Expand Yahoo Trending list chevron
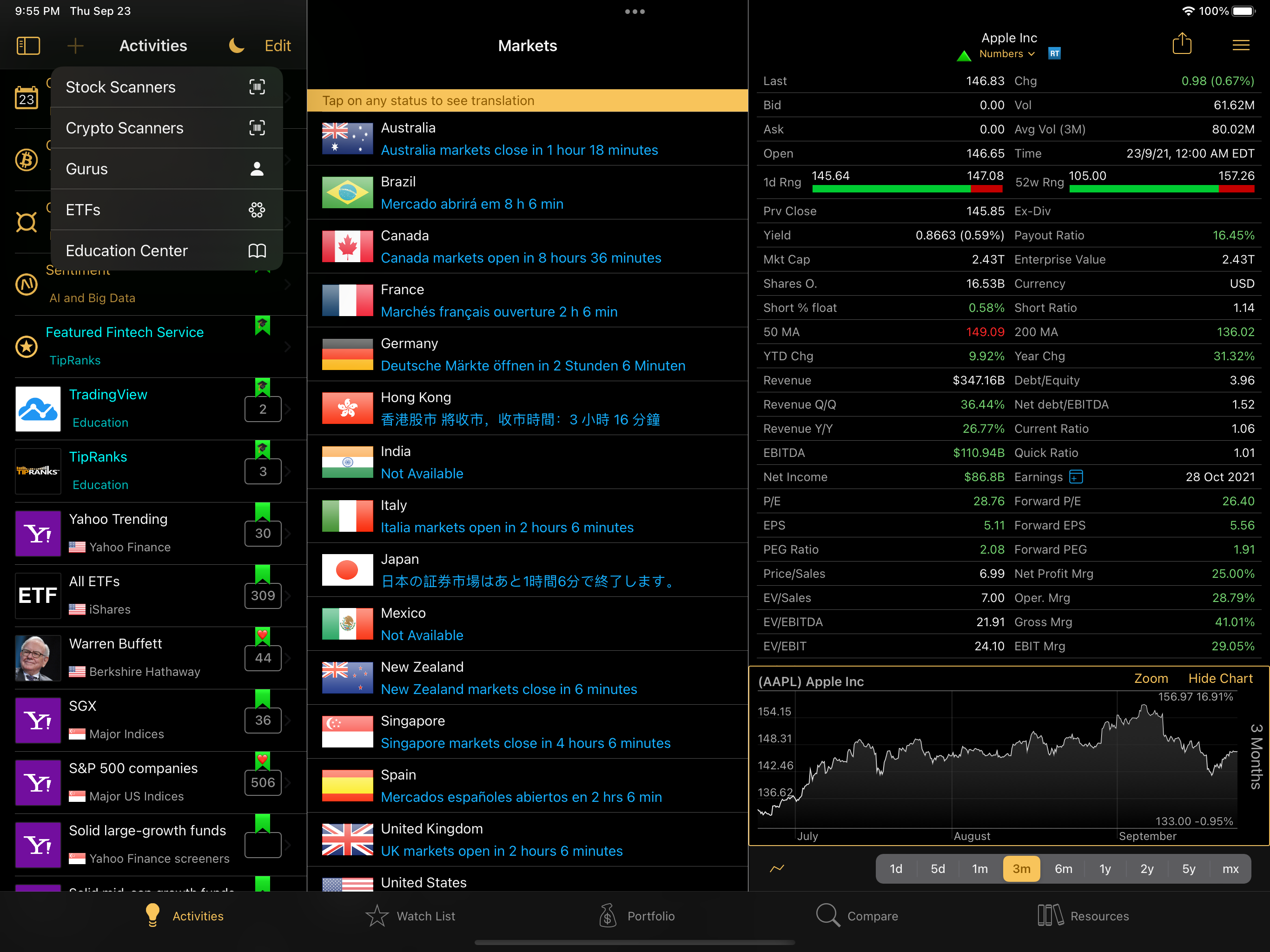Image resolution: width=1270 pixels, height=952 pixels. tap(288, 534)
